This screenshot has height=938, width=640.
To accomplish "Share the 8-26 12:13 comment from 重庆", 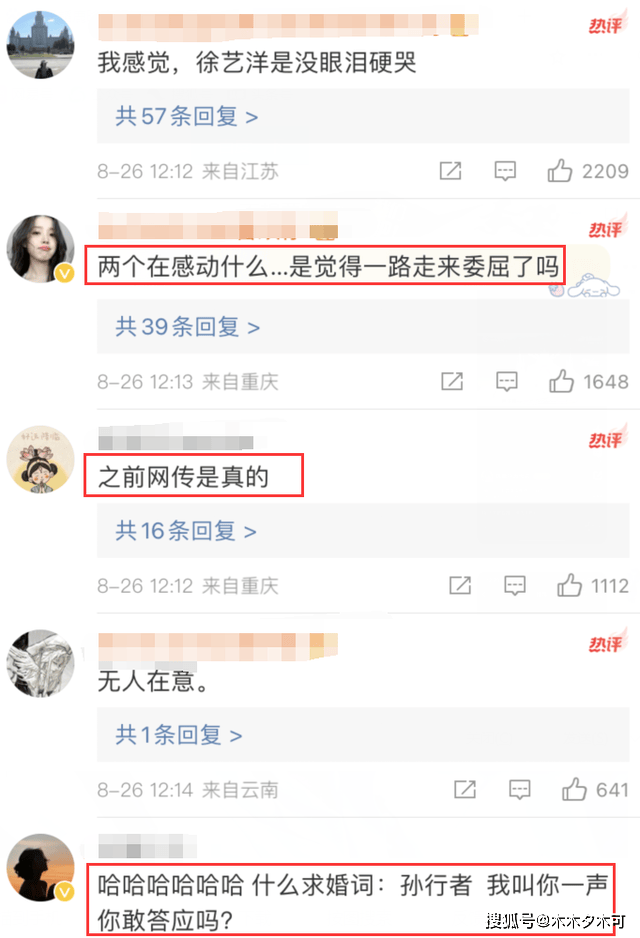I will coord(452,381).
